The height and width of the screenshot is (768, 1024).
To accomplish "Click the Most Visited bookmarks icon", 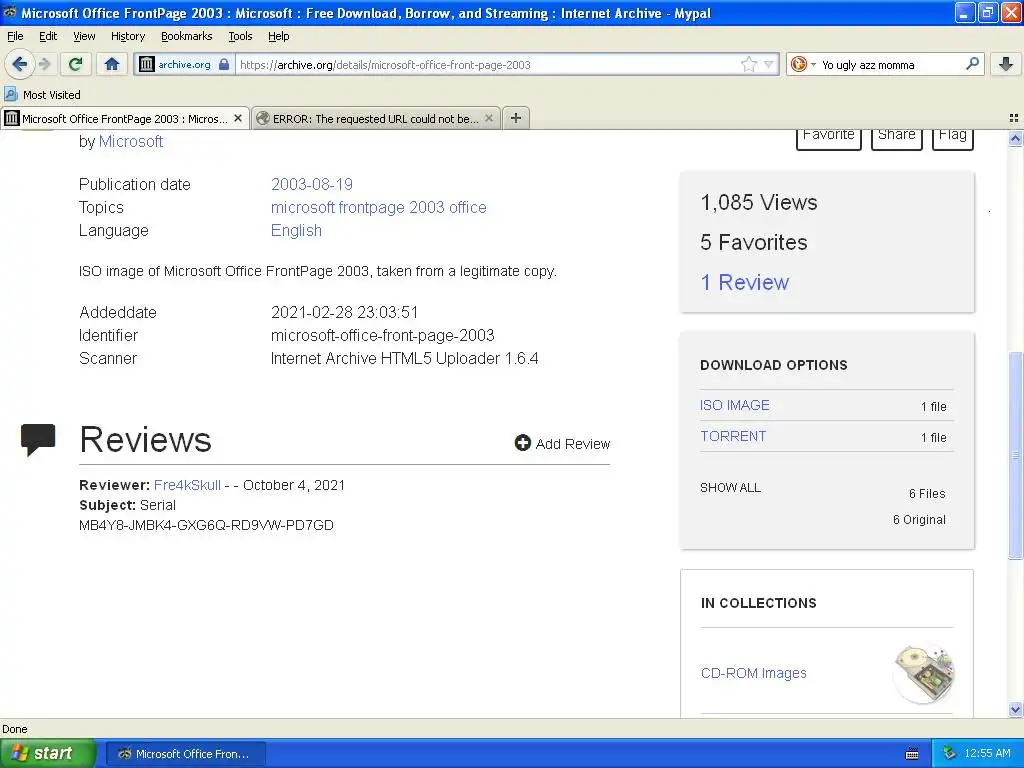I will pyautogui.click(x=10, y=94).
